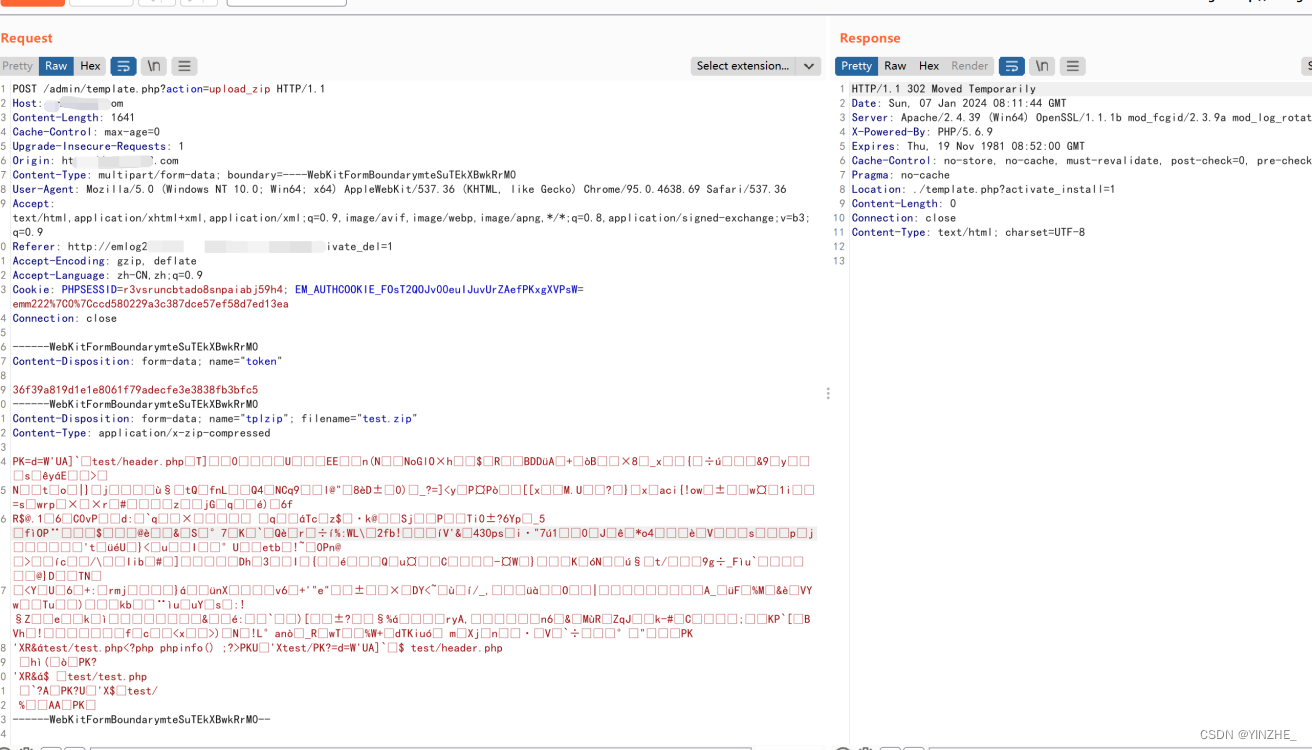Show non-printable characters in Request panel
Image resolution: width=1312 pixels, height=750 pixels.
tap(154, 66)
